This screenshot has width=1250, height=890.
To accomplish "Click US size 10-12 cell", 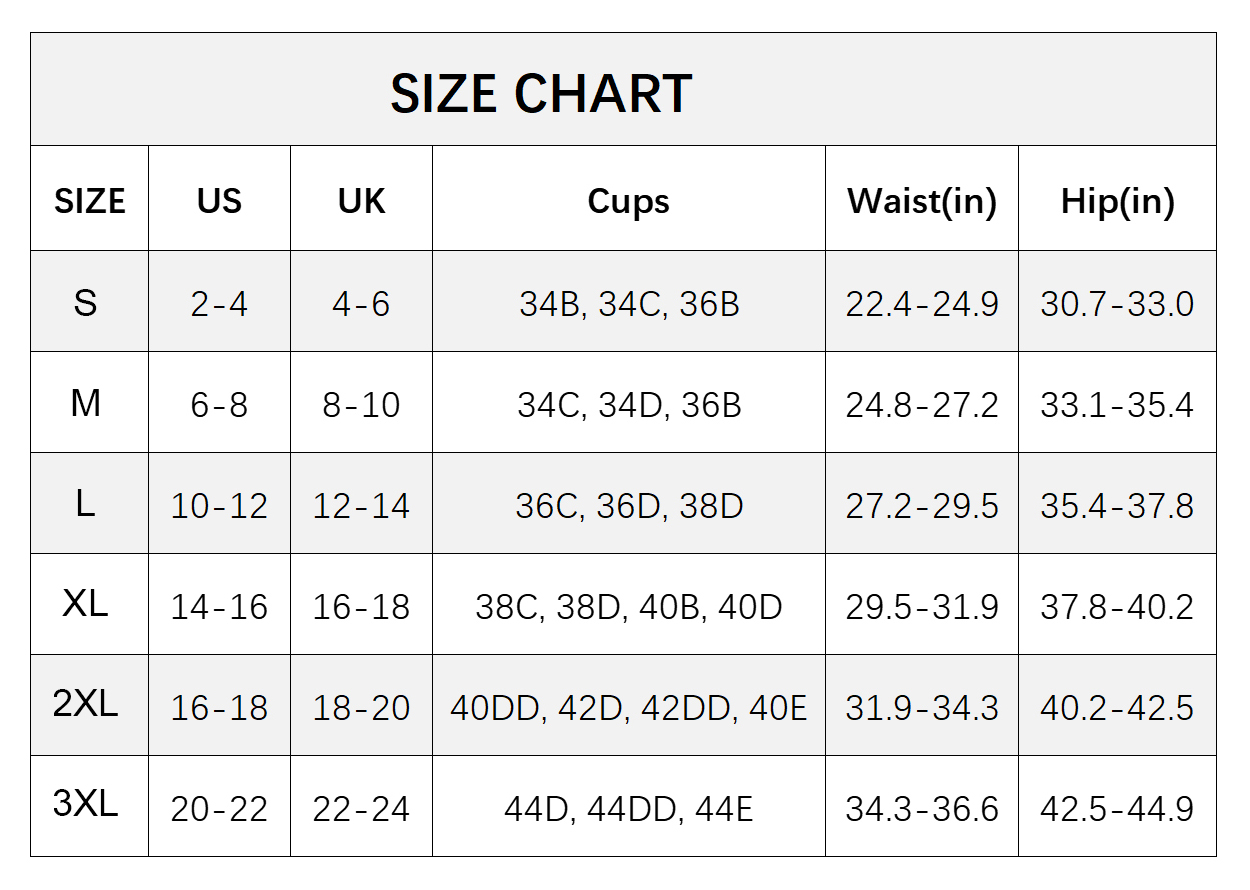I will [x=219, y=506].
